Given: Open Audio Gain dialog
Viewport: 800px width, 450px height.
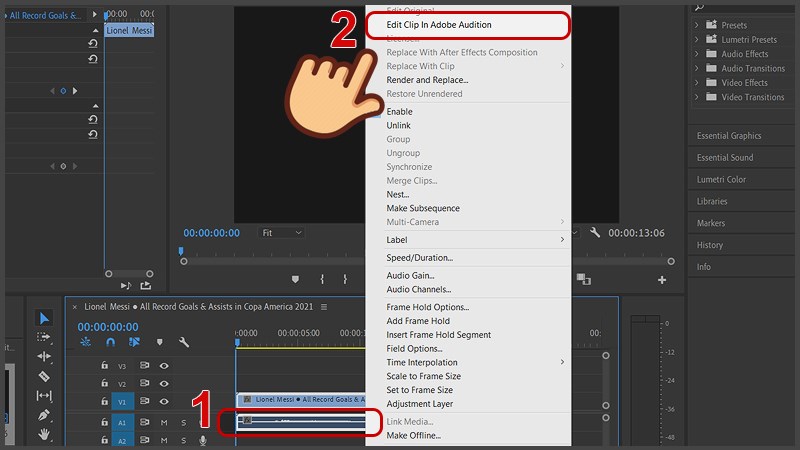Looking at the screenshot, I should pyautogui.click(x=410, y=276).
